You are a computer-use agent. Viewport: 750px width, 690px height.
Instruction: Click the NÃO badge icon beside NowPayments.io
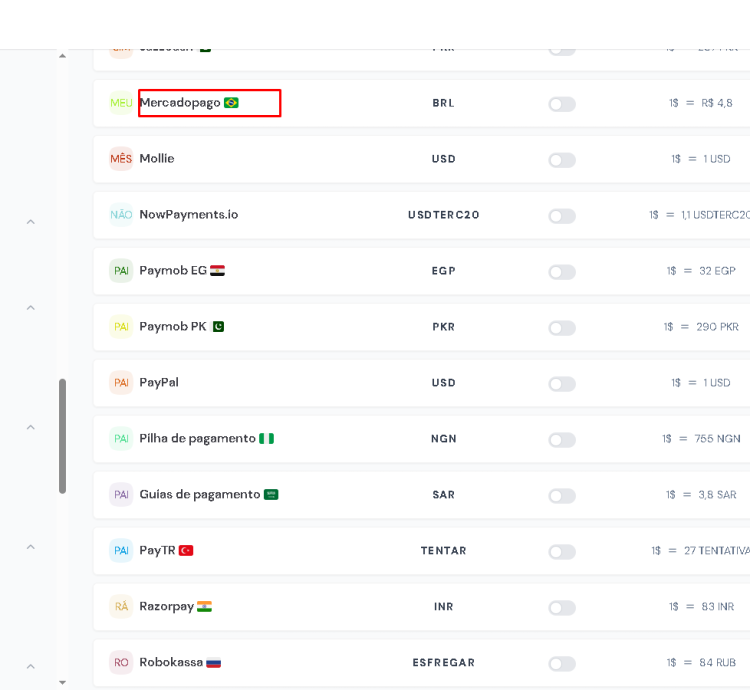tap(121, 215)
